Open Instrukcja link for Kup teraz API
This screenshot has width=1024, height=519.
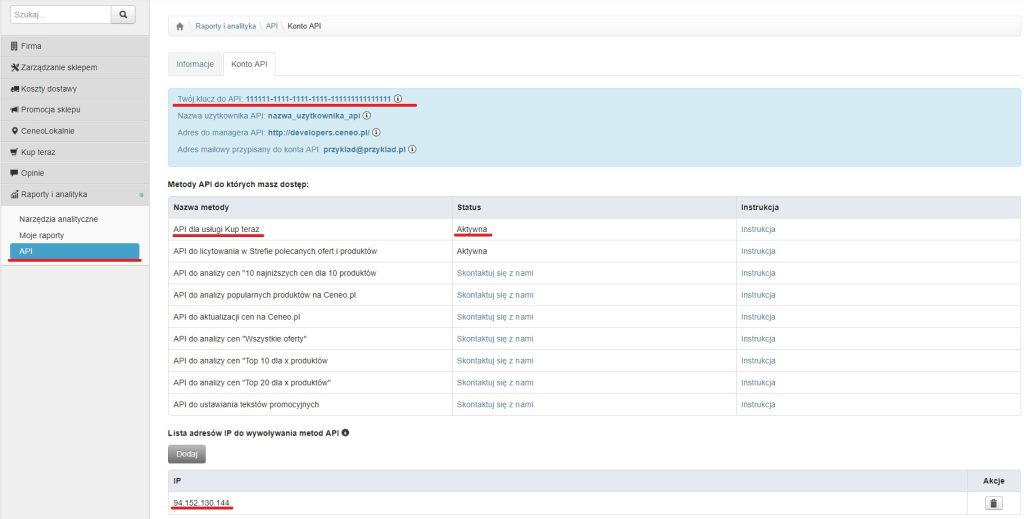click(758, 229)
